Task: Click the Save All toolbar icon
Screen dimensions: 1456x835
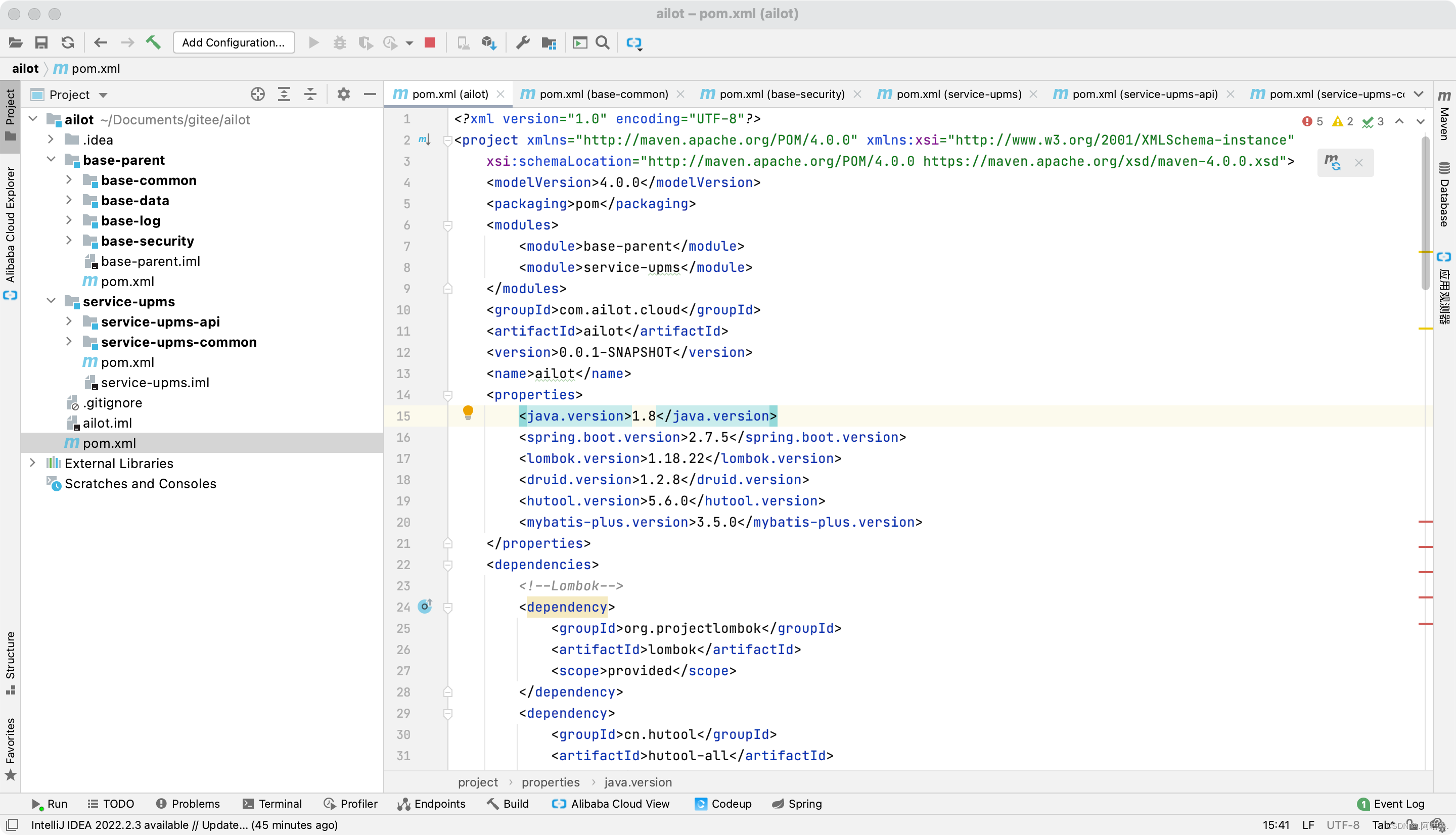Action: point(41,42)
